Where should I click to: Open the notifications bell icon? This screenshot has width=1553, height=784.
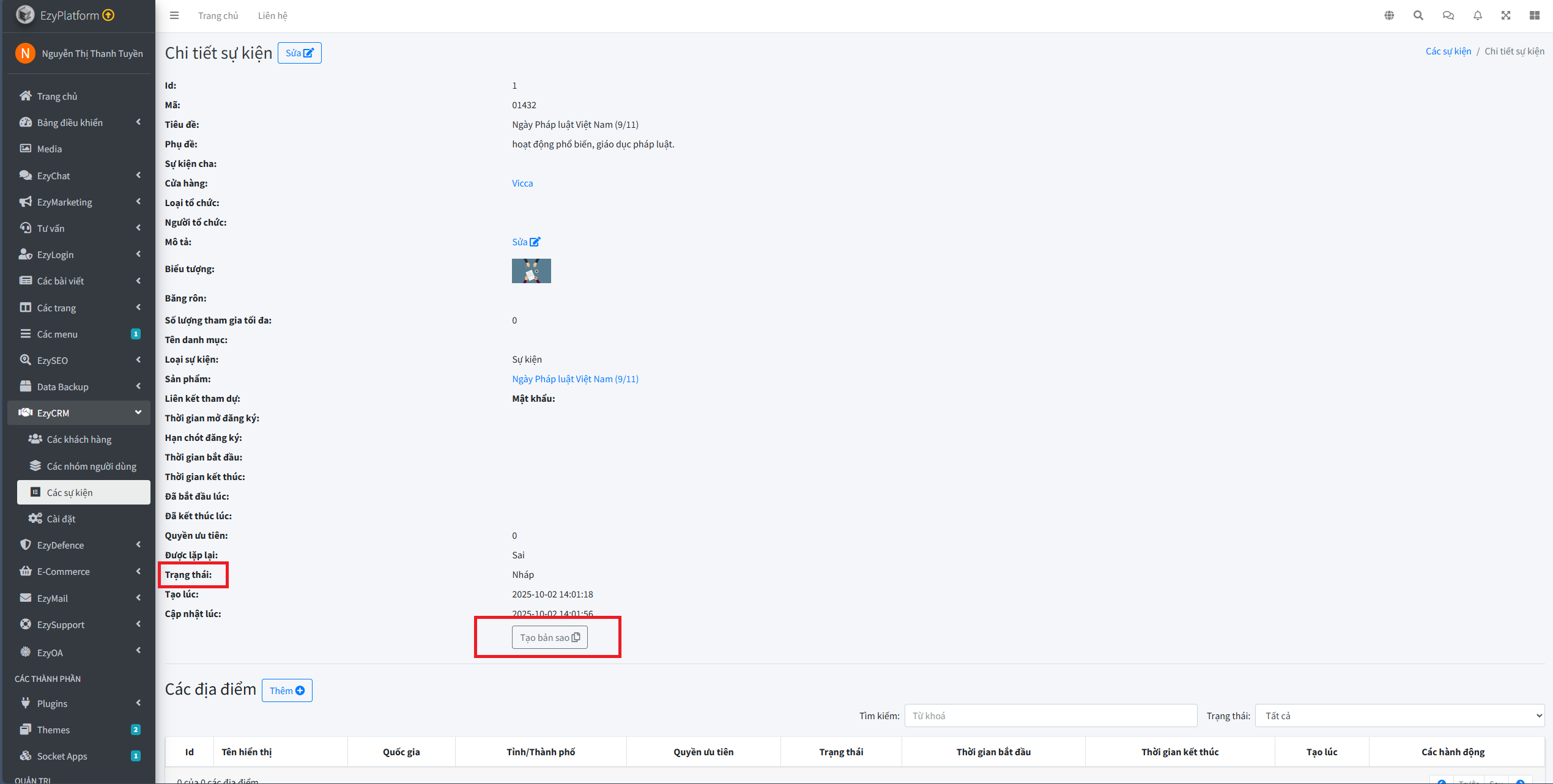1477,15
